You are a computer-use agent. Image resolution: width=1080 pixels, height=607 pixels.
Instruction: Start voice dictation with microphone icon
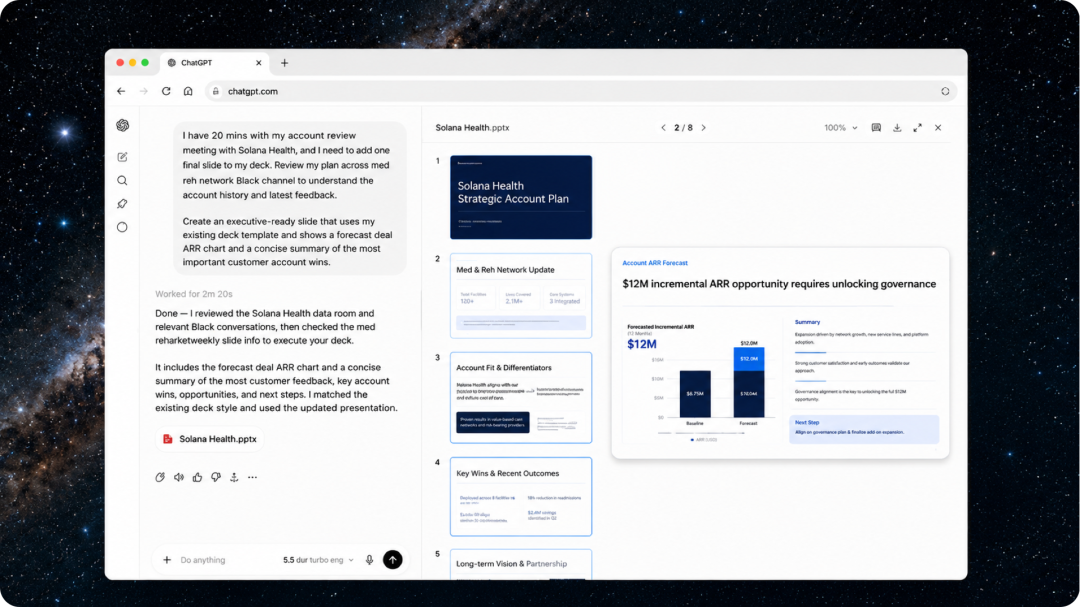tap(369, 560)
